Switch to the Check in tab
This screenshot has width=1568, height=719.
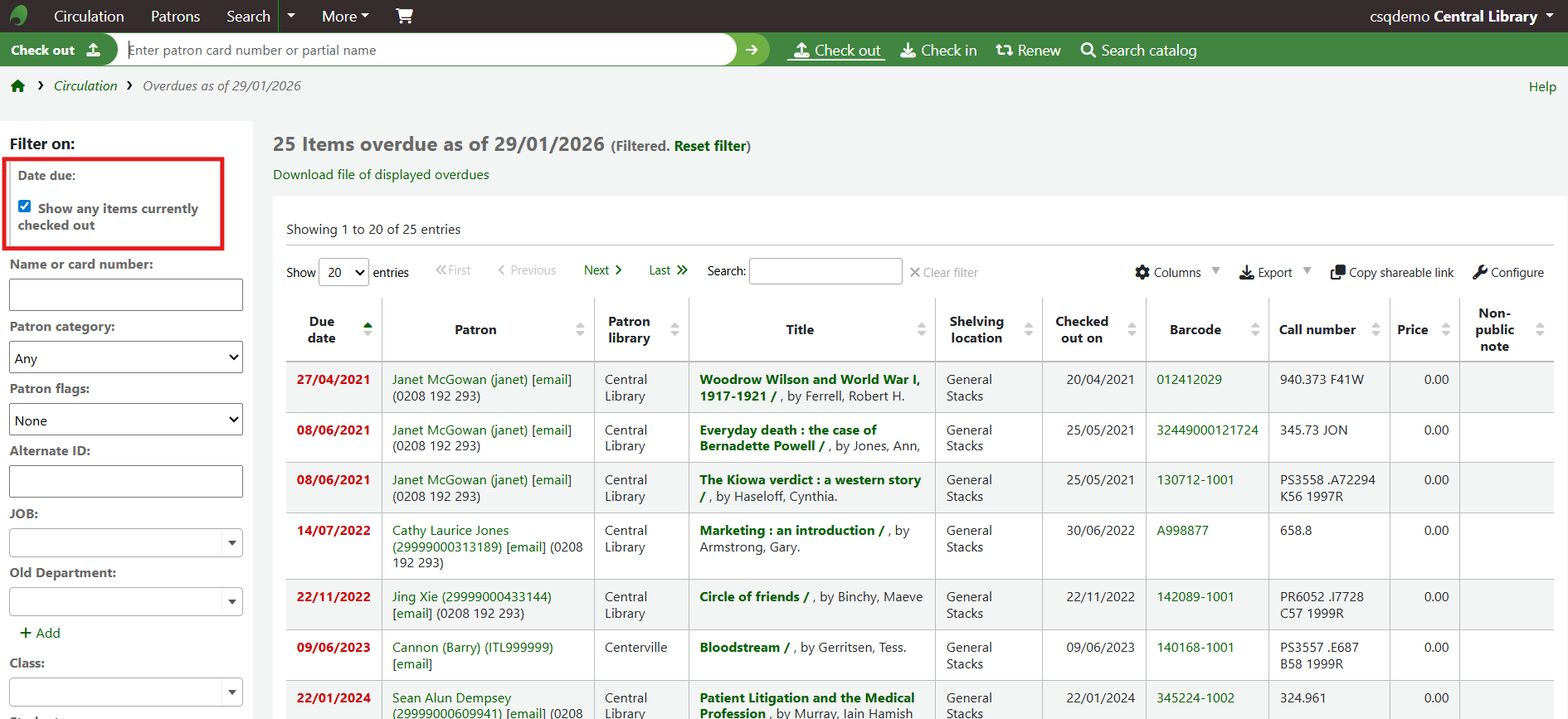(x=938, y=51)
